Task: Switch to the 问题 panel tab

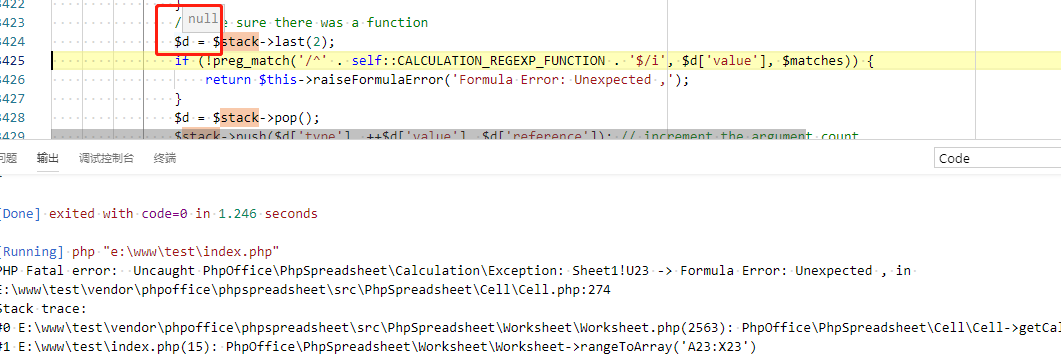Action: [x=7, y=158]
